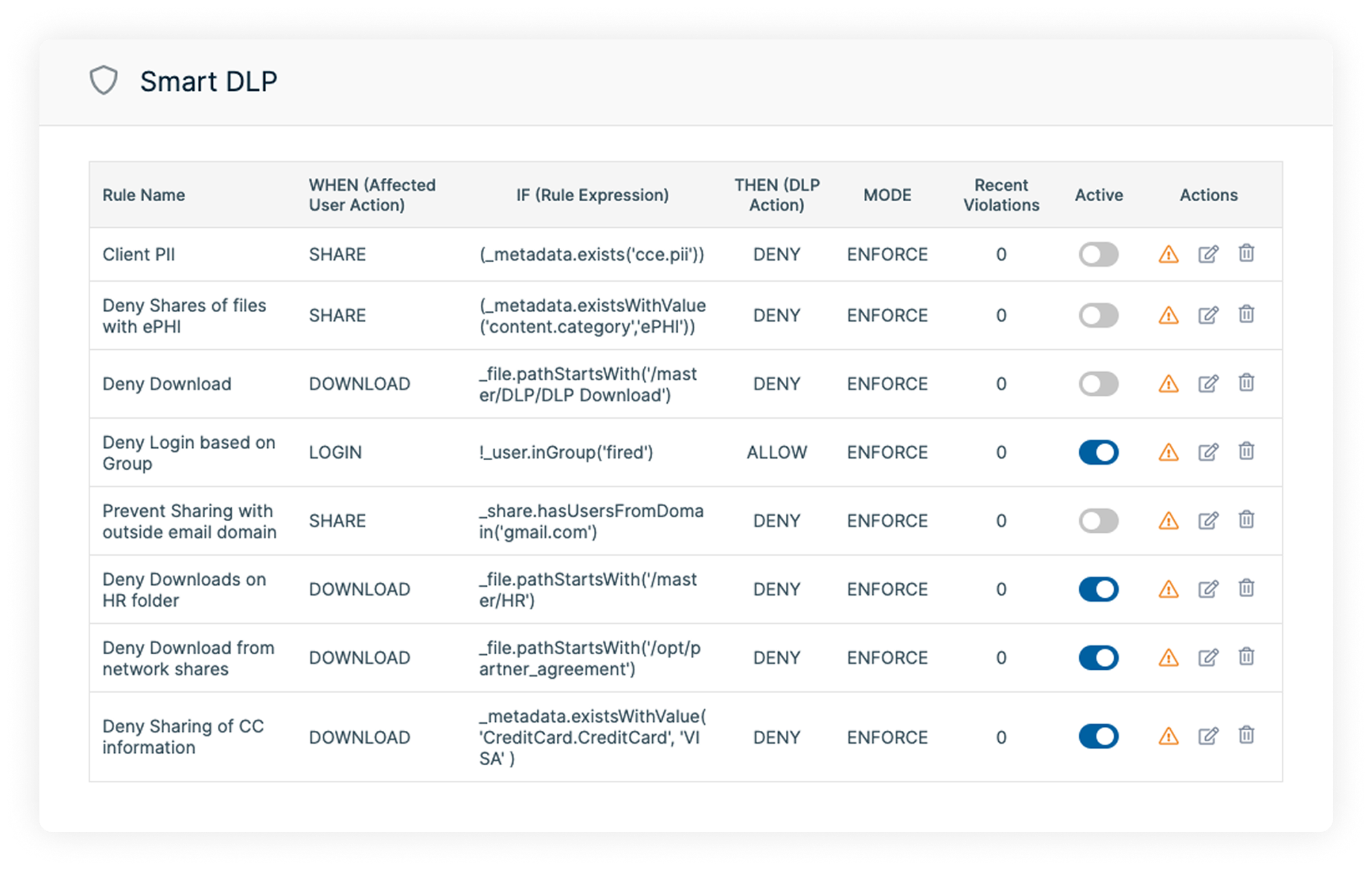Screen dimensions: 1372x871
Task: Activate Prevent Sharing with outside email domain toggle
Action: click(1098, 521)
